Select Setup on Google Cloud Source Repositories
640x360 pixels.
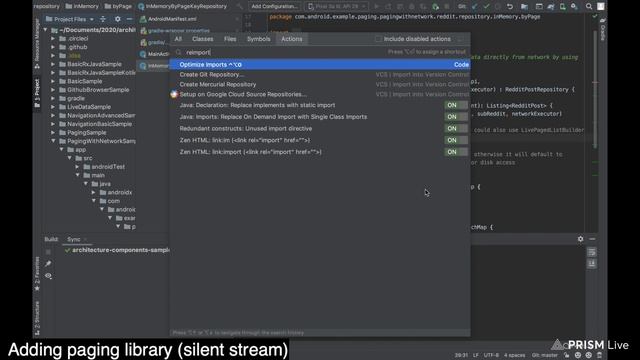click(320, 94)
